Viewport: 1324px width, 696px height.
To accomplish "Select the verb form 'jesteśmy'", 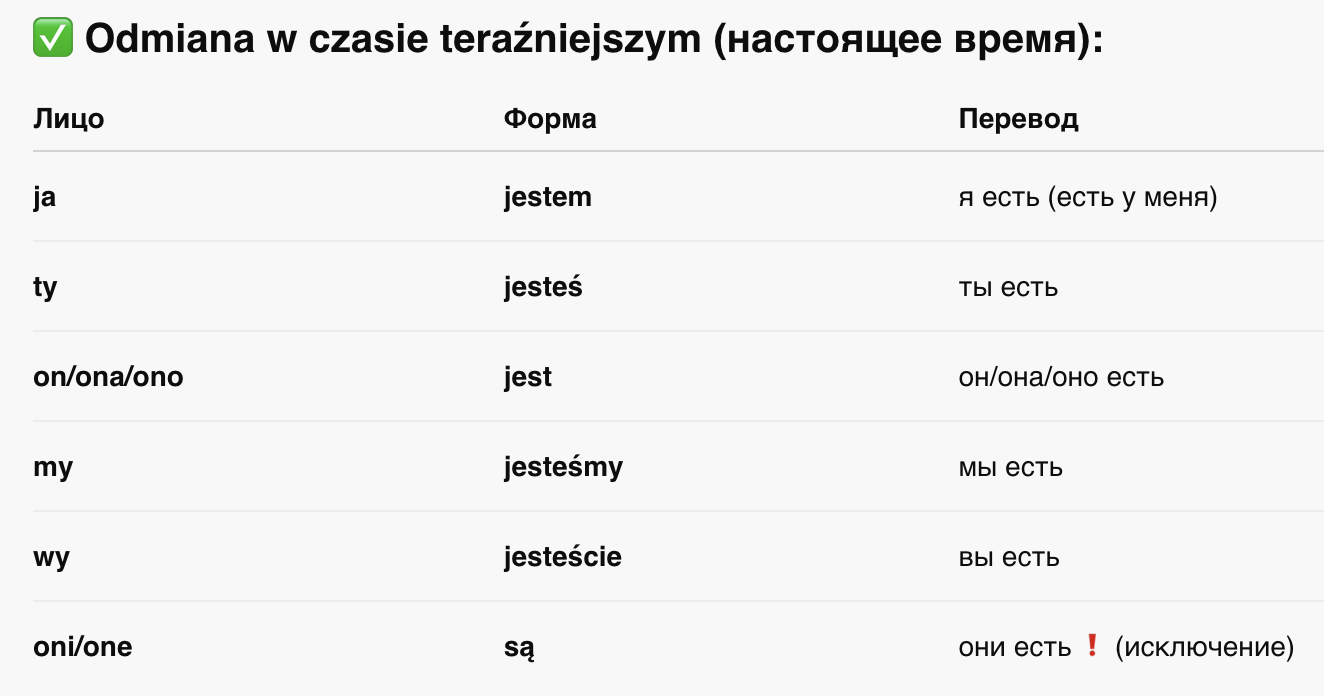I will (563, 468).
